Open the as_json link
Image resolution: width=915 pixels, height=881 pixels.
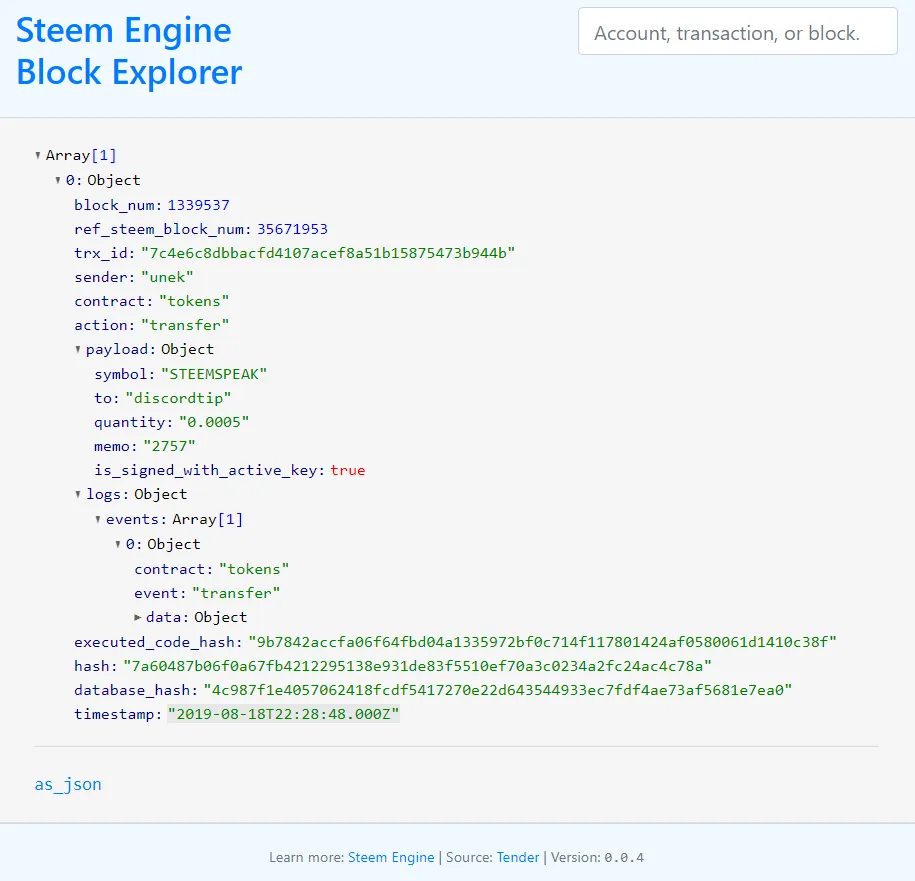[68, 784]
